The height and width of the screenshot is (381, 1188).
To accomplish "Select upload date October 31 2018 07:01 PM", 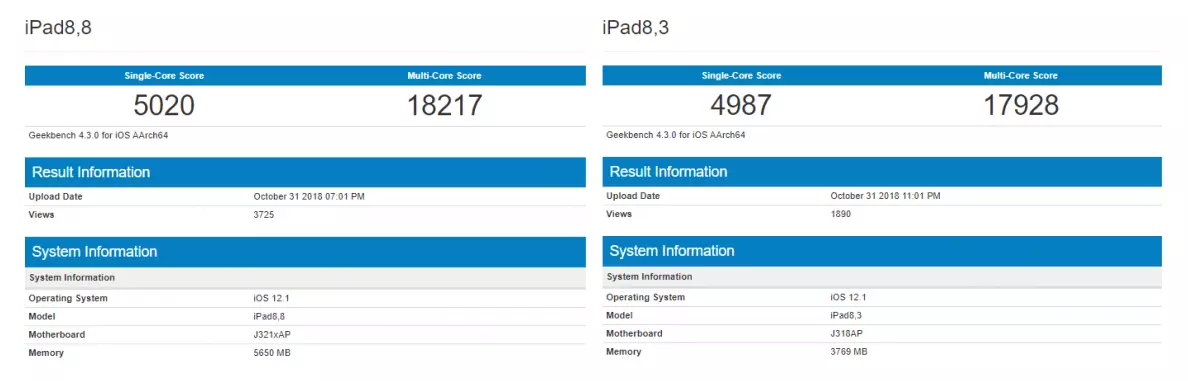I will (x=309, y=197).
